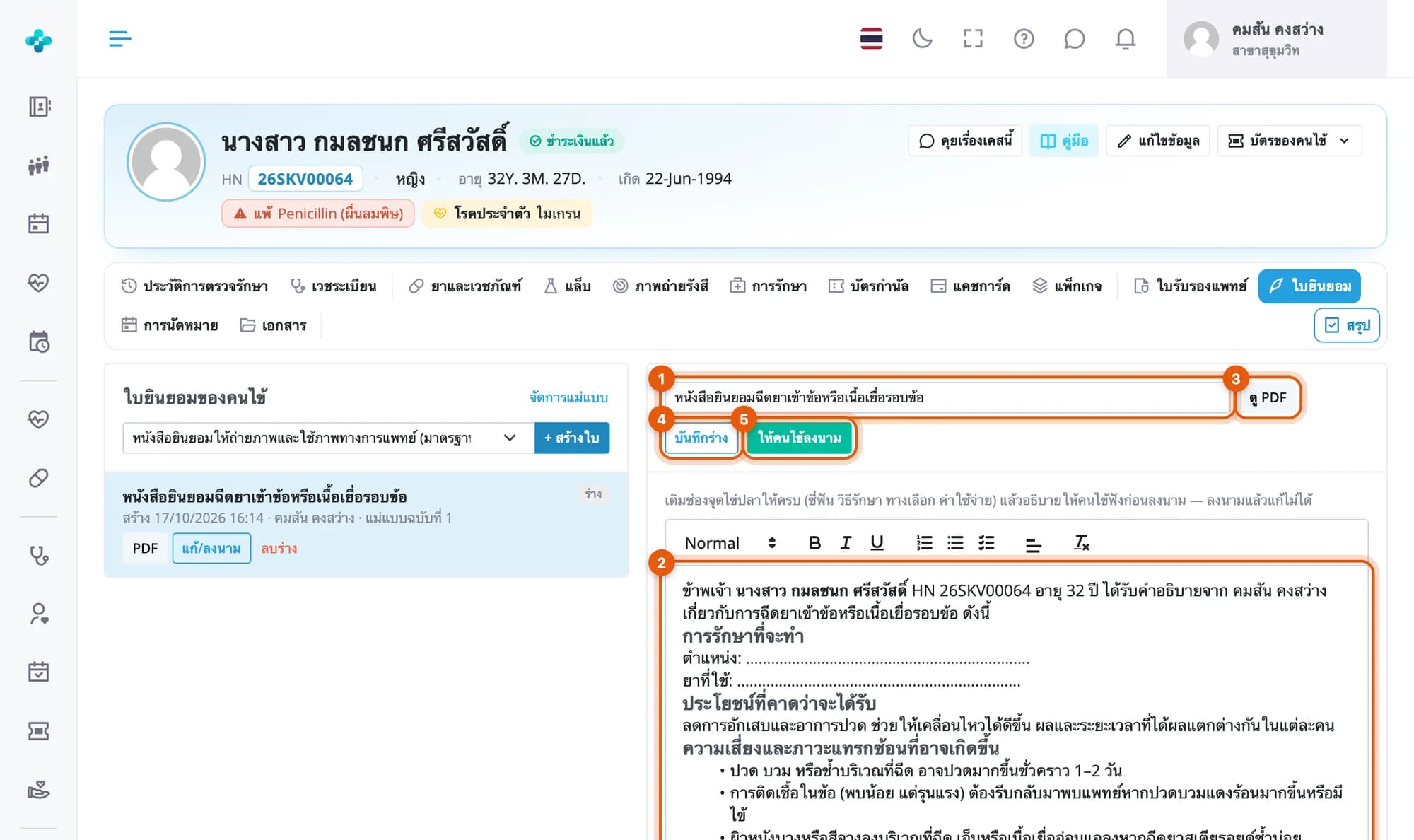
Task: Click the patient avatar photo
Action: (166, 162)
